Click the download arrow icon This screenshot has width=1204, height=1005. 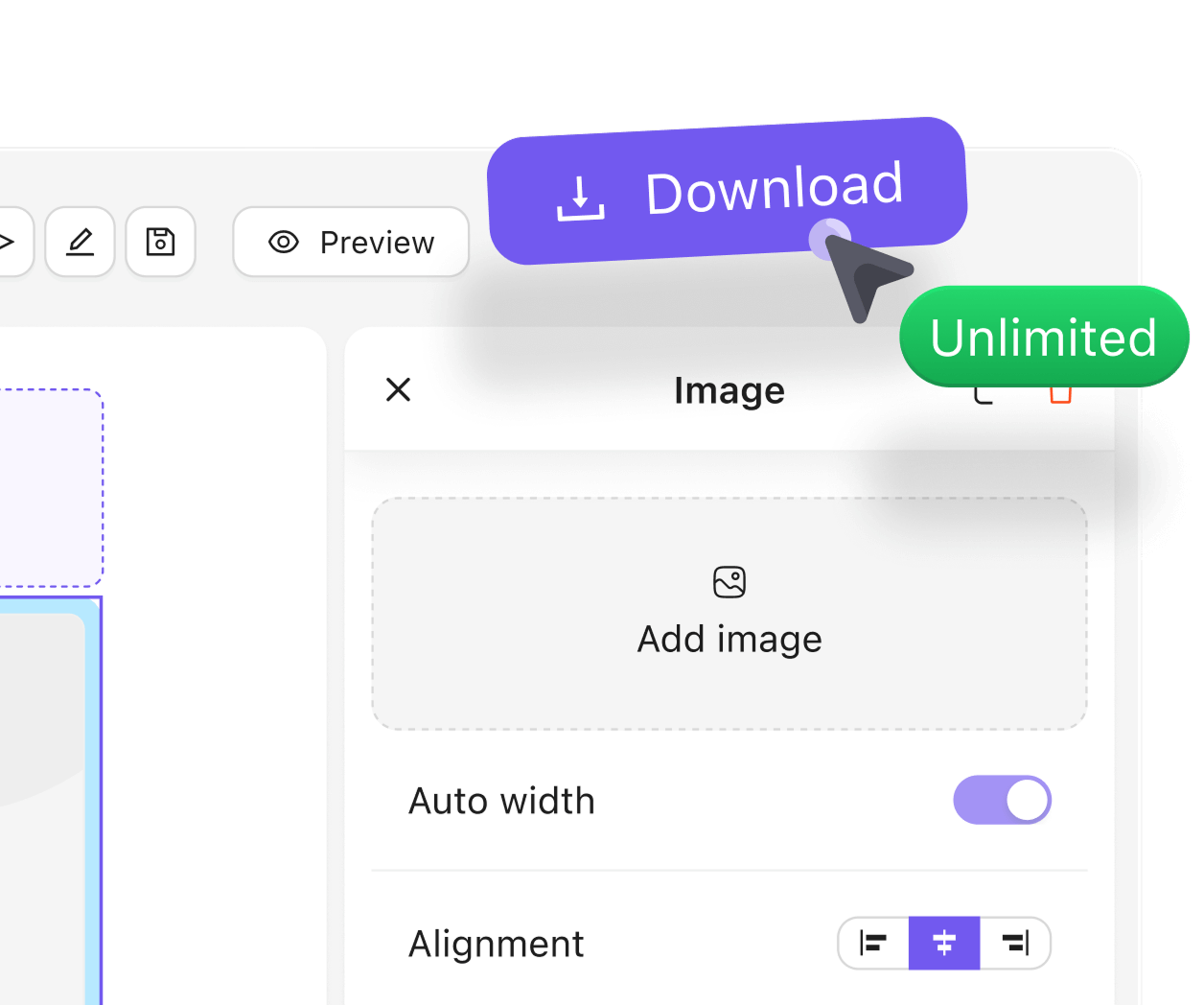tap(582, 198)
